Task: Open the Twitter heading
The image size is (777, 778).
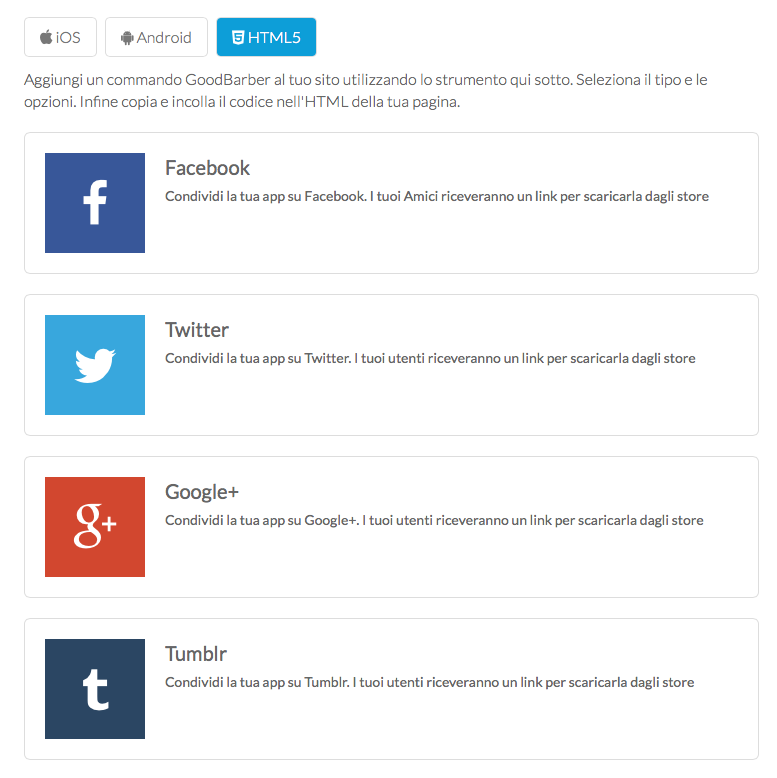Action: [197, 330]
